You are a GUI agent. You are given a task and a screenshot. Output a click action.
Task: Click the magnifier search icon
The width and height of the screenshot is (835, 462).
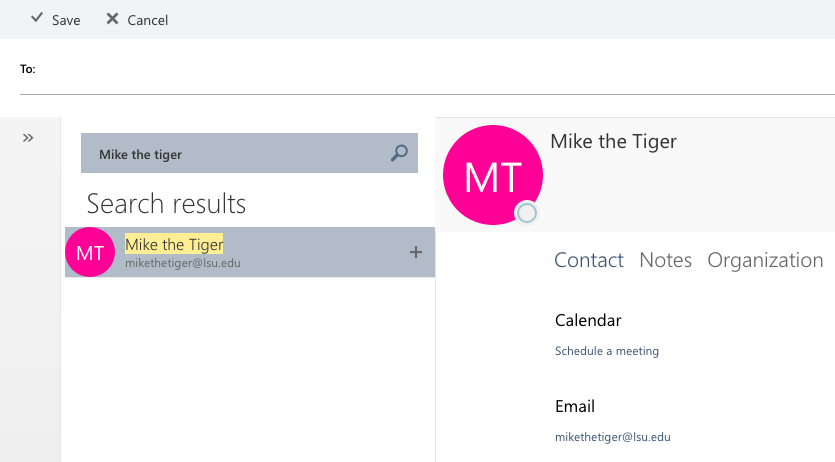pyautogui.click(x=399, y=153)
